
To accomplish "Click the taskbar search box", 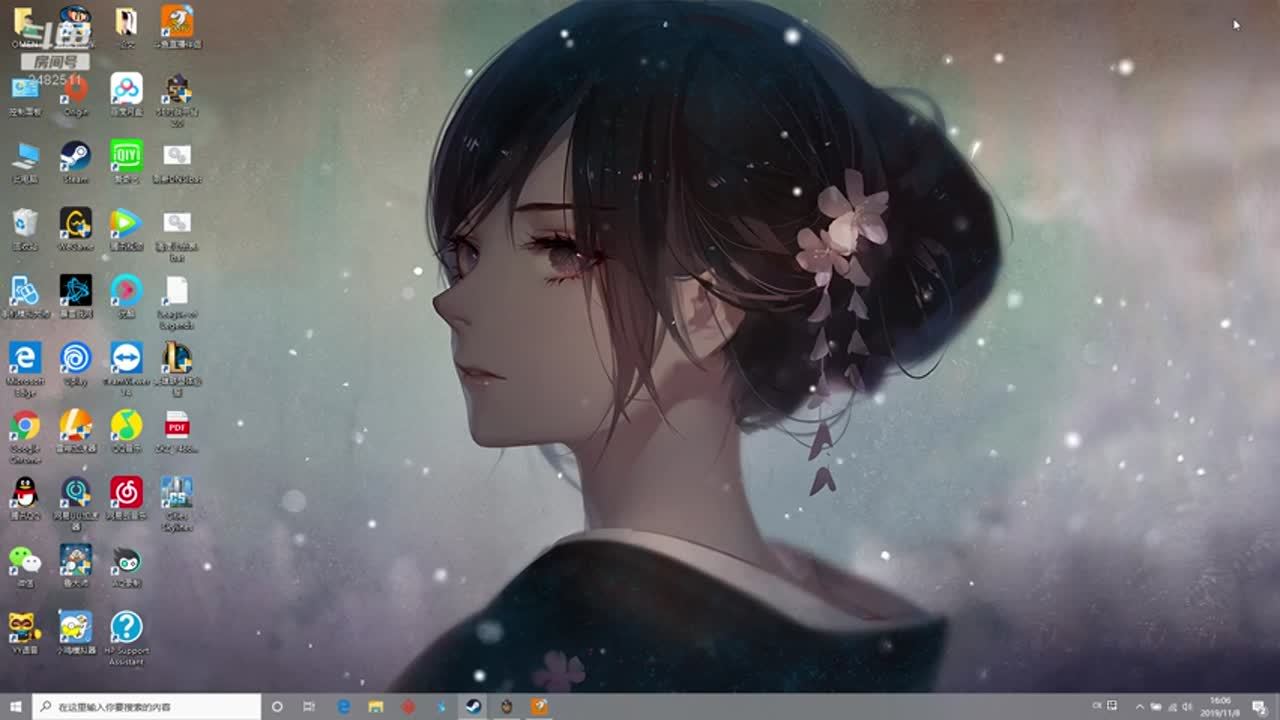I will [147, 707].
